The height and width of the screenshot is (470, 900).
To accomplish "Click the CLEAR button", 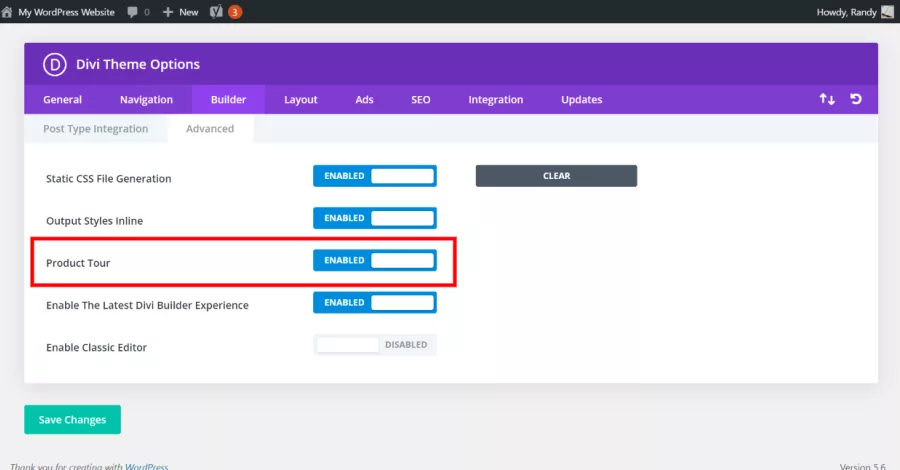I will click(556, 176).
